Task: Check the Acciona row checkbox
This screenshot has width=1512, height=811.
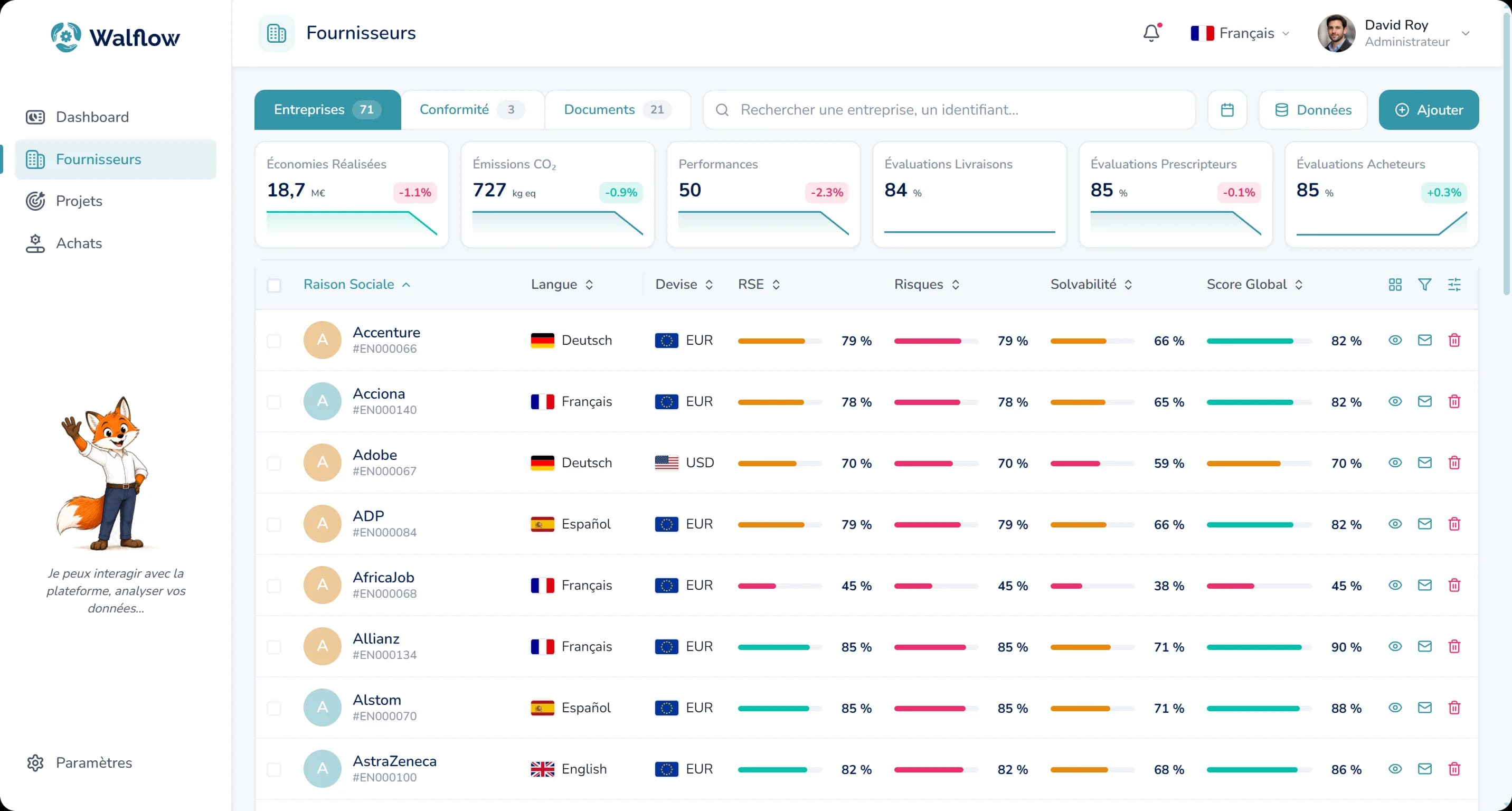Action: (274, 402)
